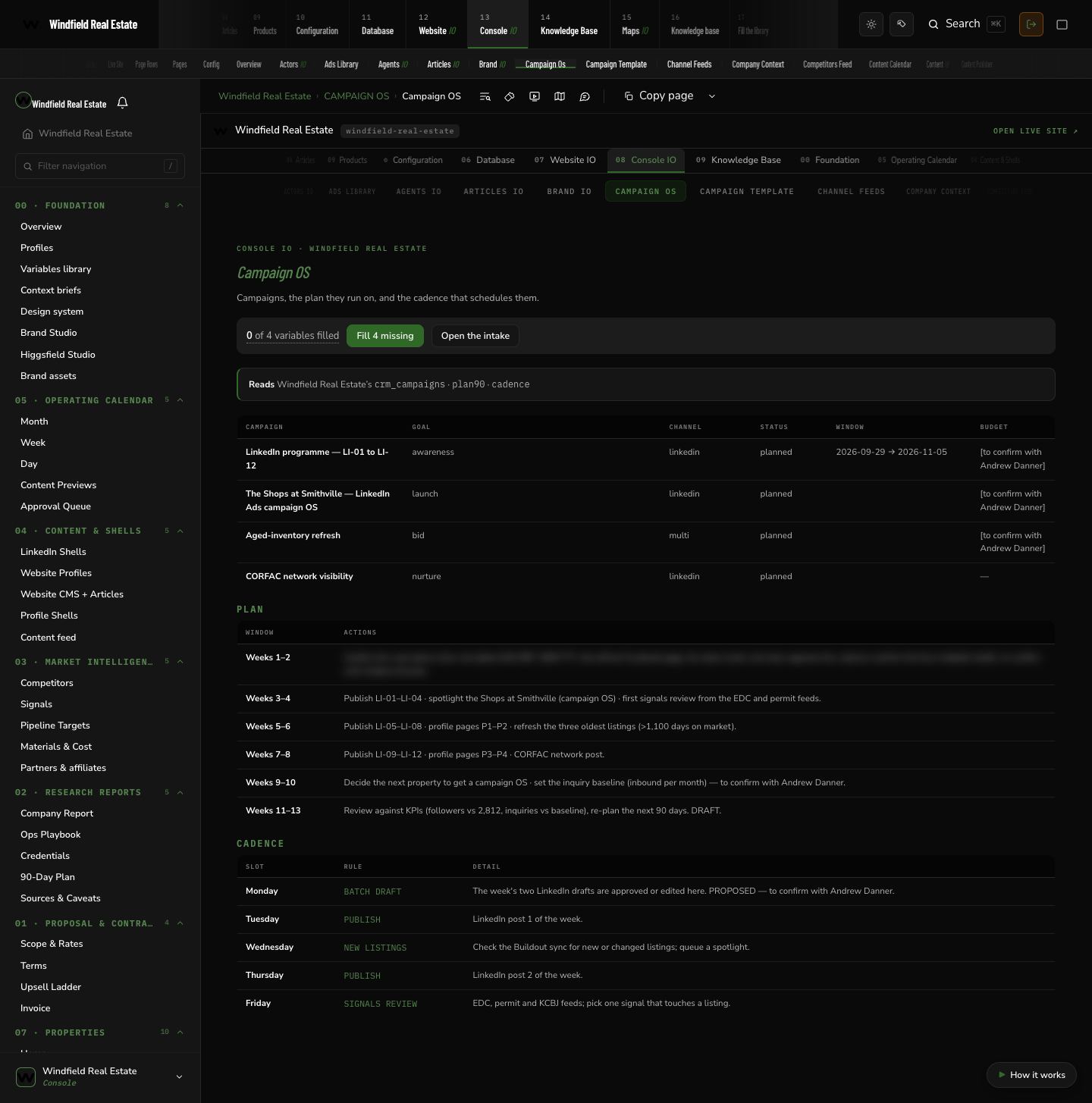Open the 90-Day Plan sidebar item
This screenshot has height=1103, width=1092.
[48, 877]
